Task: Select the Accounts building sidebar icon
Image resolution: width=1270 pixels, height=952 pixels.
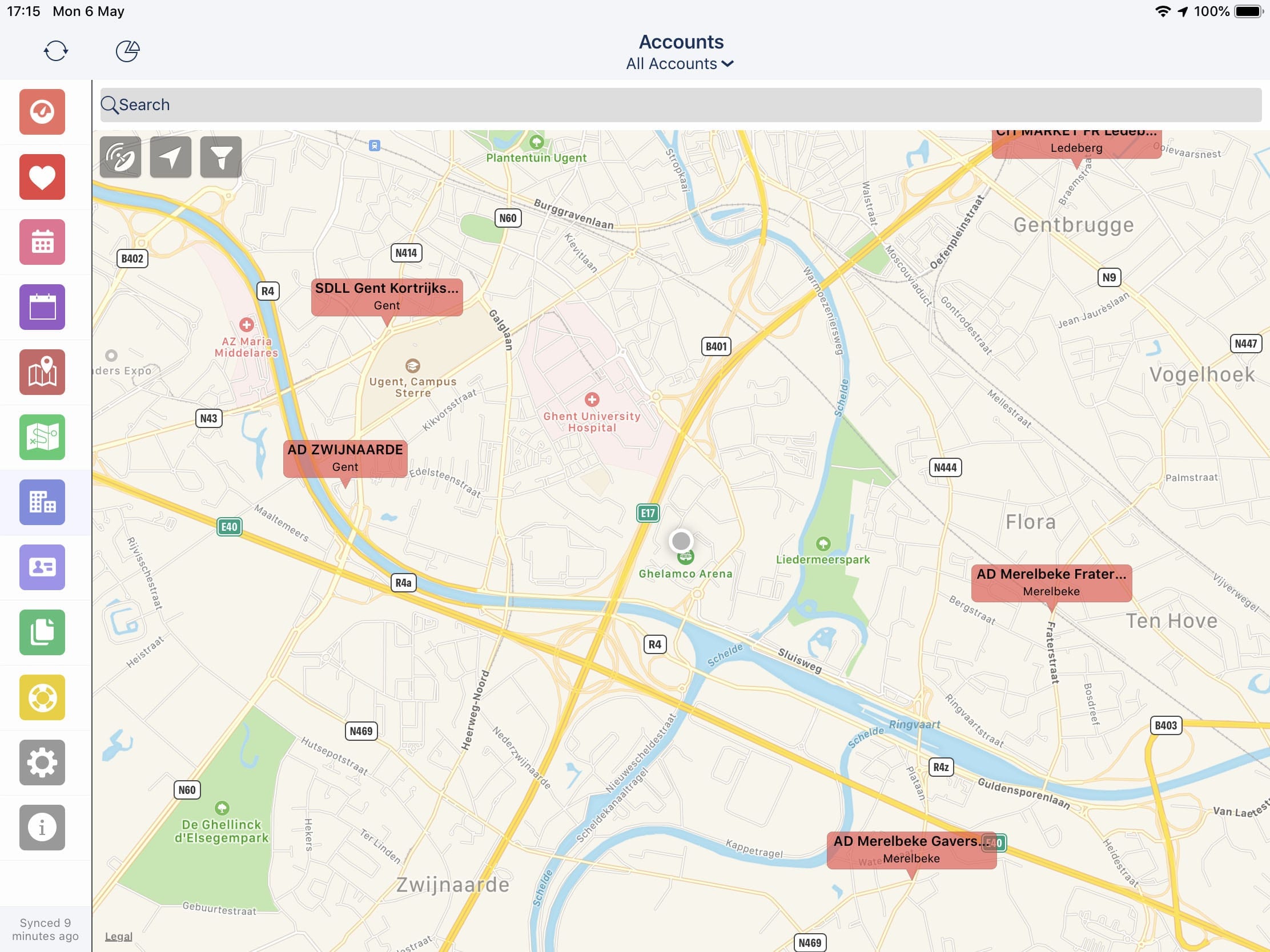Action: pos(42,502)
